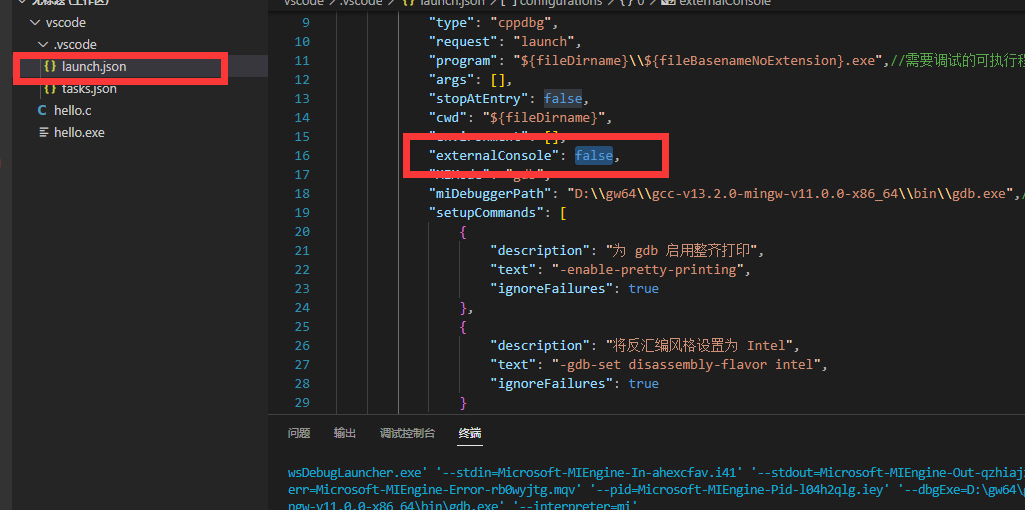
Task: Select the 终端 panel tab
Action: [470, 433]
